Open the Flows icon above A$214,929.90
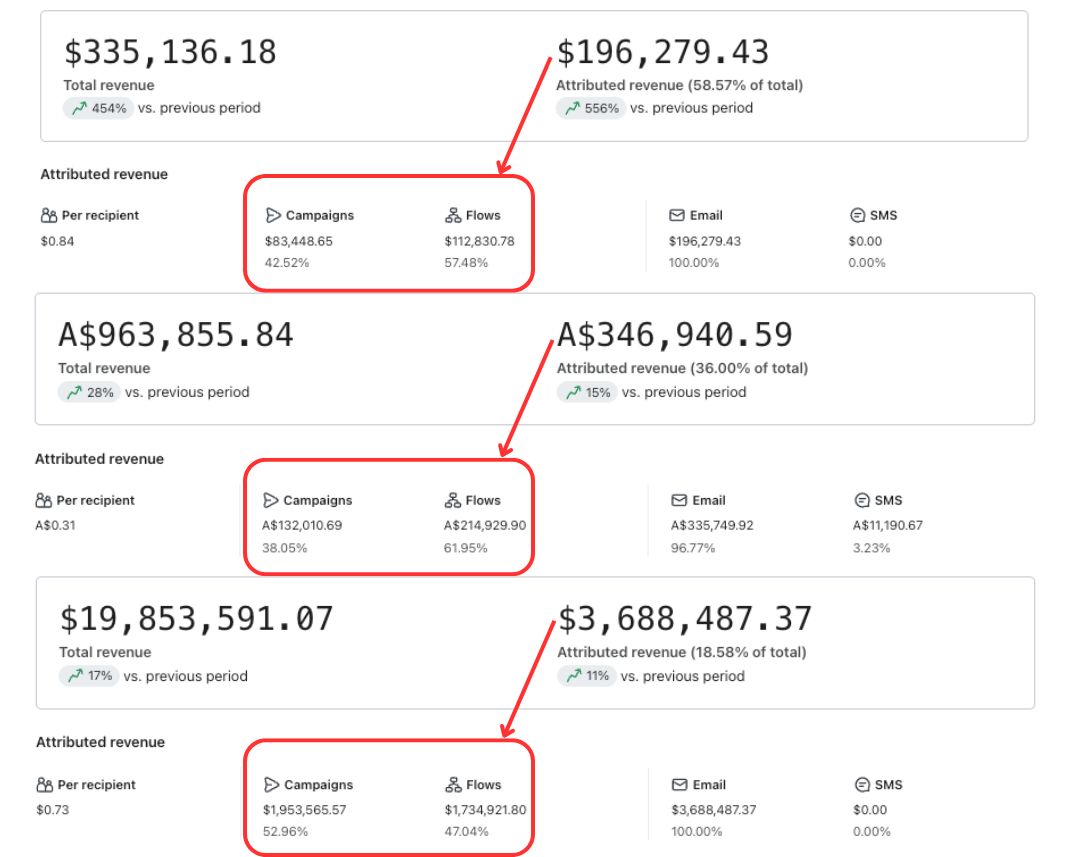The width and height of the screenshot is (1070, 857). click(x=452, y=501)
